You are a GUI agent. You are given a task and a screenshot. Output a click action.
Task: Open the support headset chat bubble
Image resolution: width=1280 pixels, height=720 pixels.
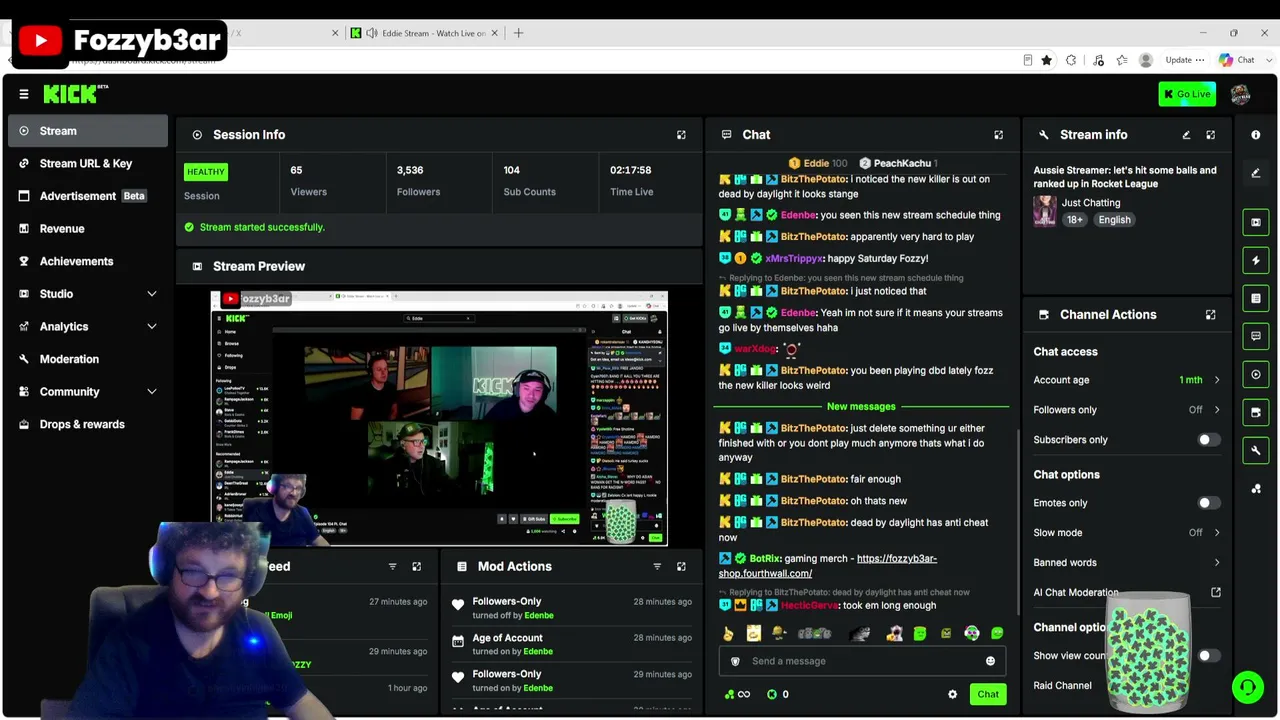point(1247,687)
